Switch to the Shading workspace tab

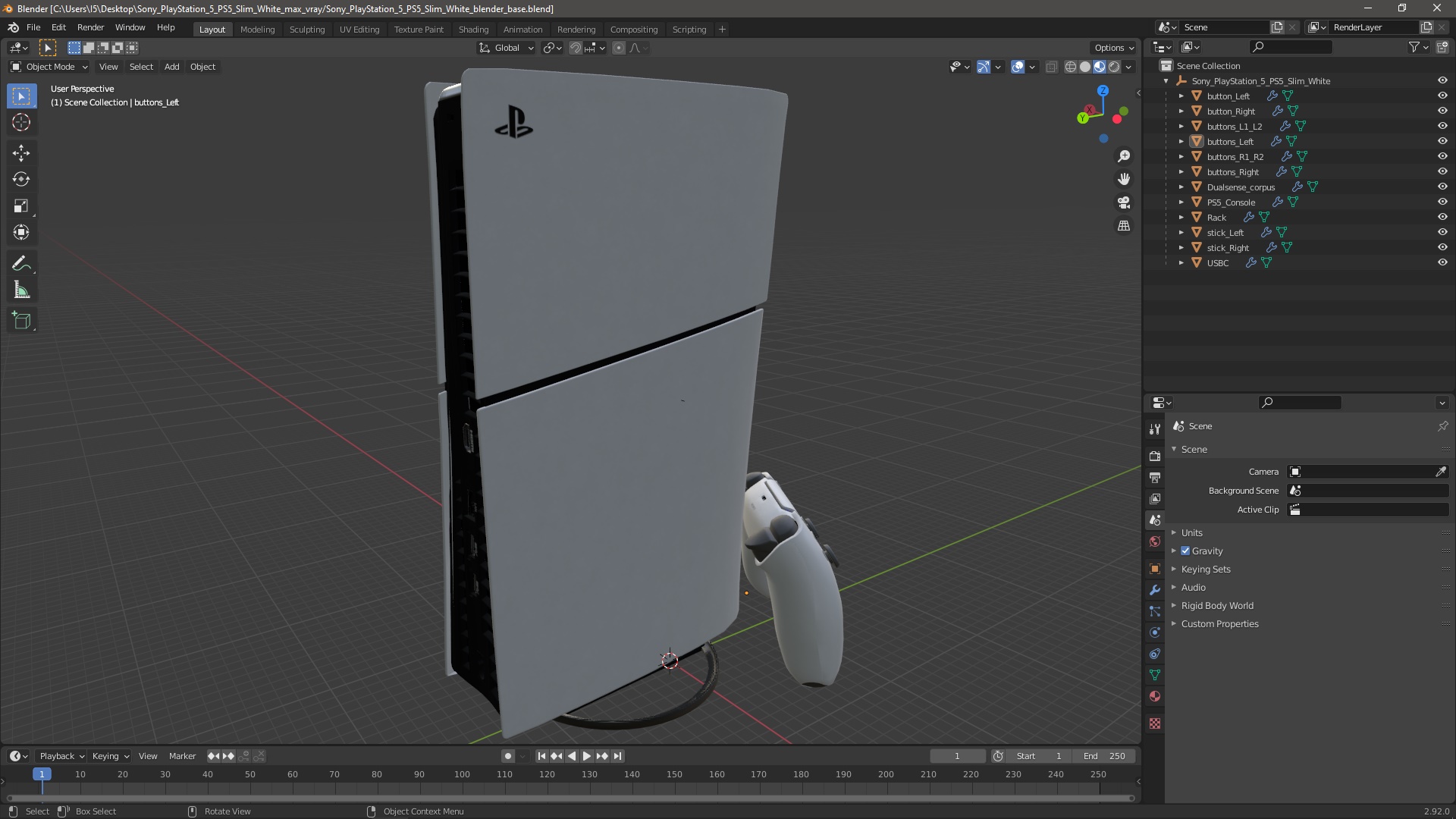[x=473, y=30]
